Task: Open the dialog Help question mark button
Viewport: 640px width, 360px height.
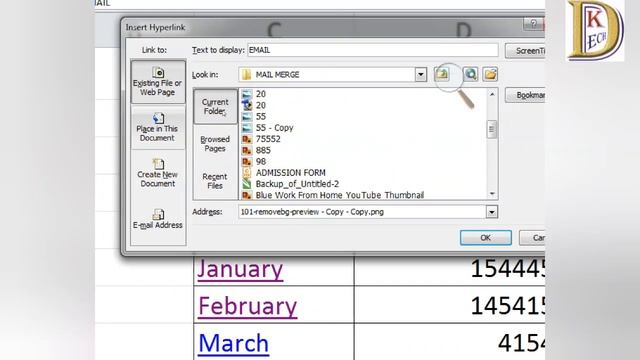Action: click(533, 24)
